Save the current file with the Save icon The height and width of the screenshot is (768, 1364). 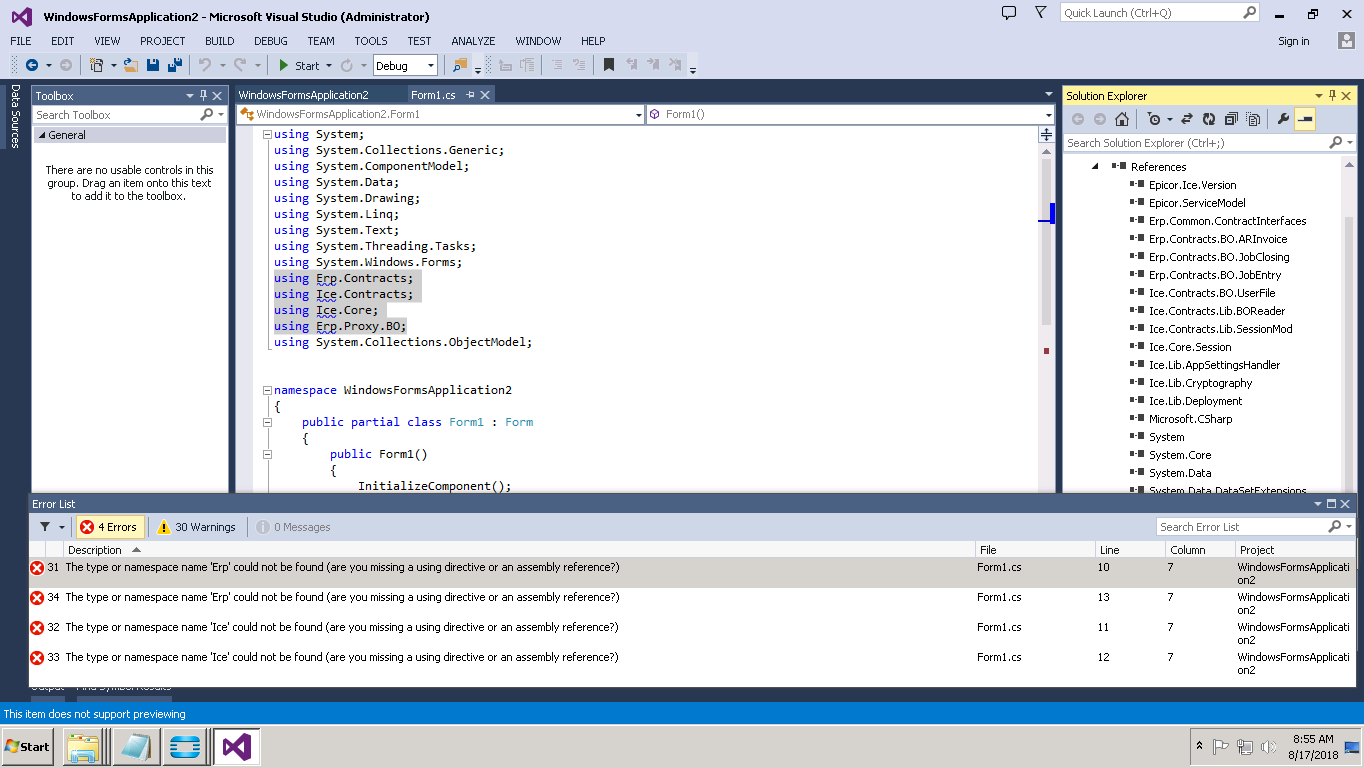click(x=153, y=65)
